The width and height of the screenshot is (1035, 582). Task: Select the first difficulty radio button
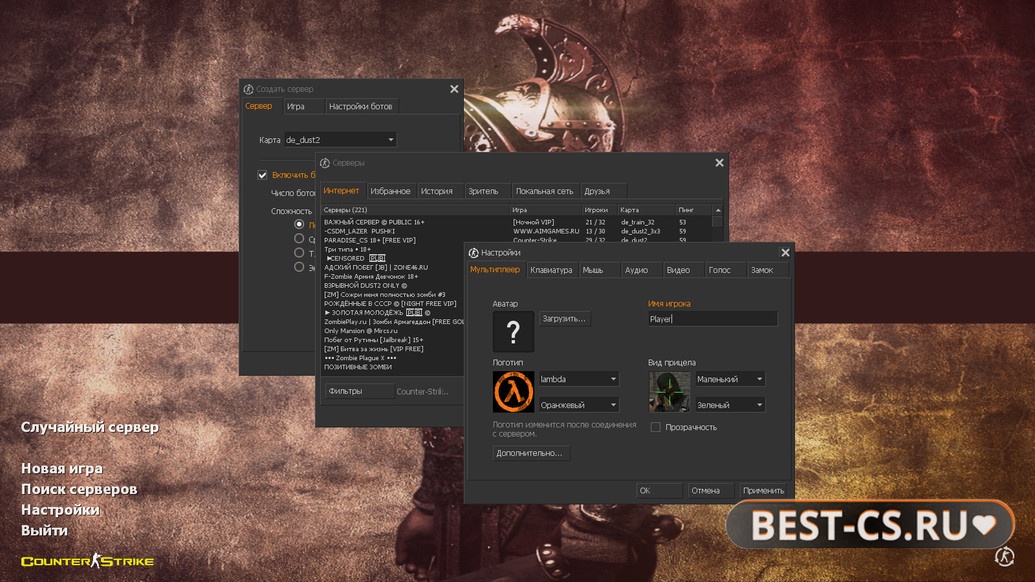pyautogui.click(x=299, y=224)
